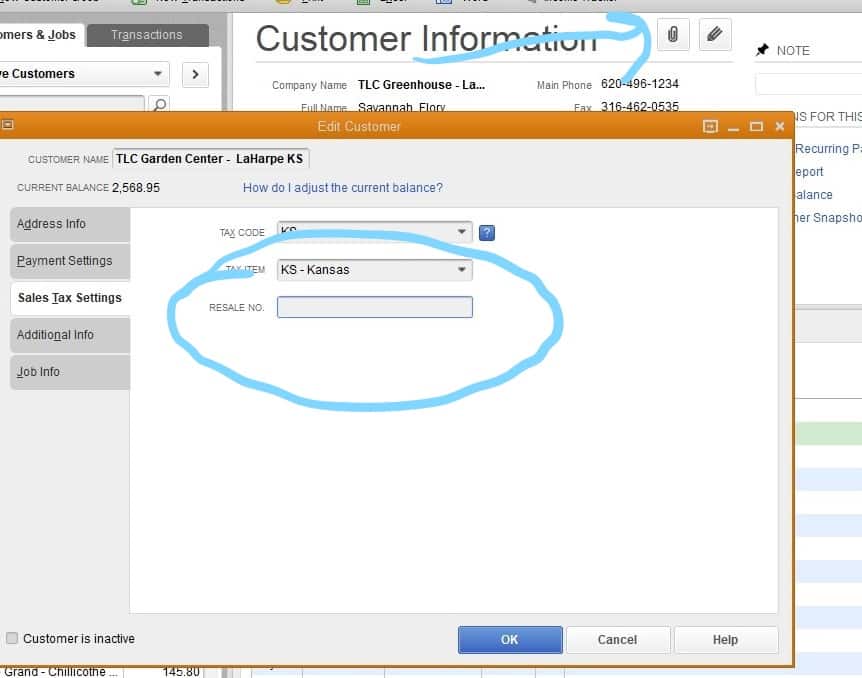This screenshot has height=678, width=862.
Task: Select the Customers & Jobs tab
Action: [42, 35]
